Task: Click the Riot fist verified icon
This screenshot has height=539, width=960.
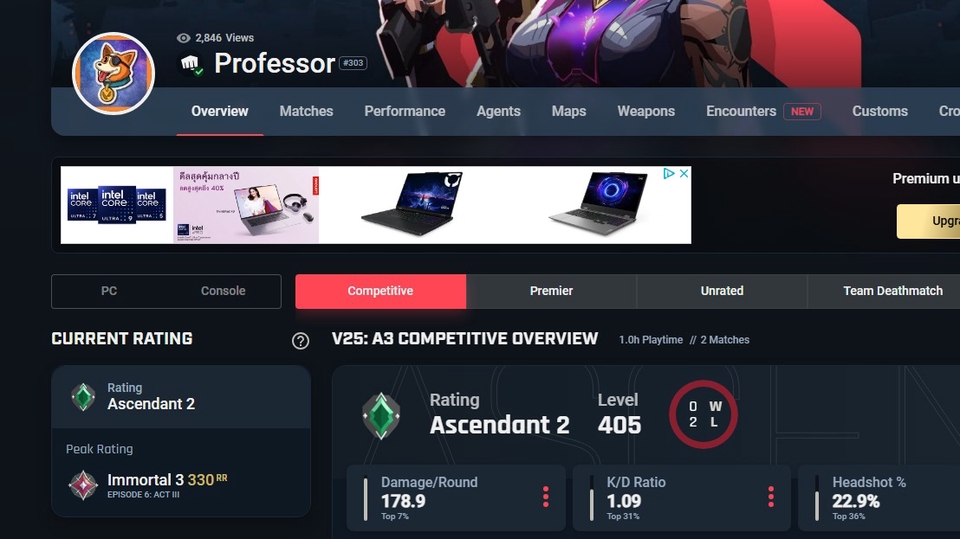Action: pyautogui.click(x=190, y=64)
